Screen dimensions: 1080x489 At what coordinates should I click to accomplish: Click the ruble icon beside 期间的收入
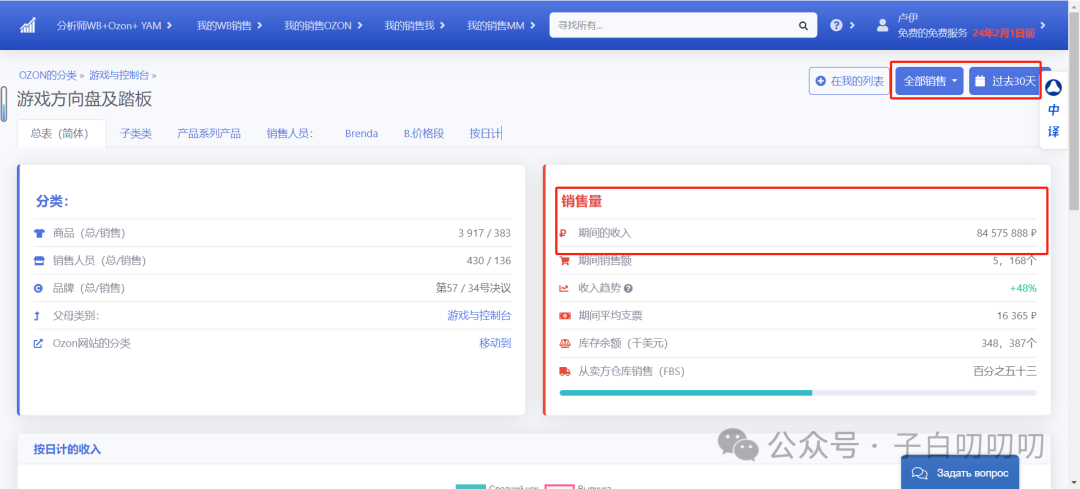coord(563,233)
